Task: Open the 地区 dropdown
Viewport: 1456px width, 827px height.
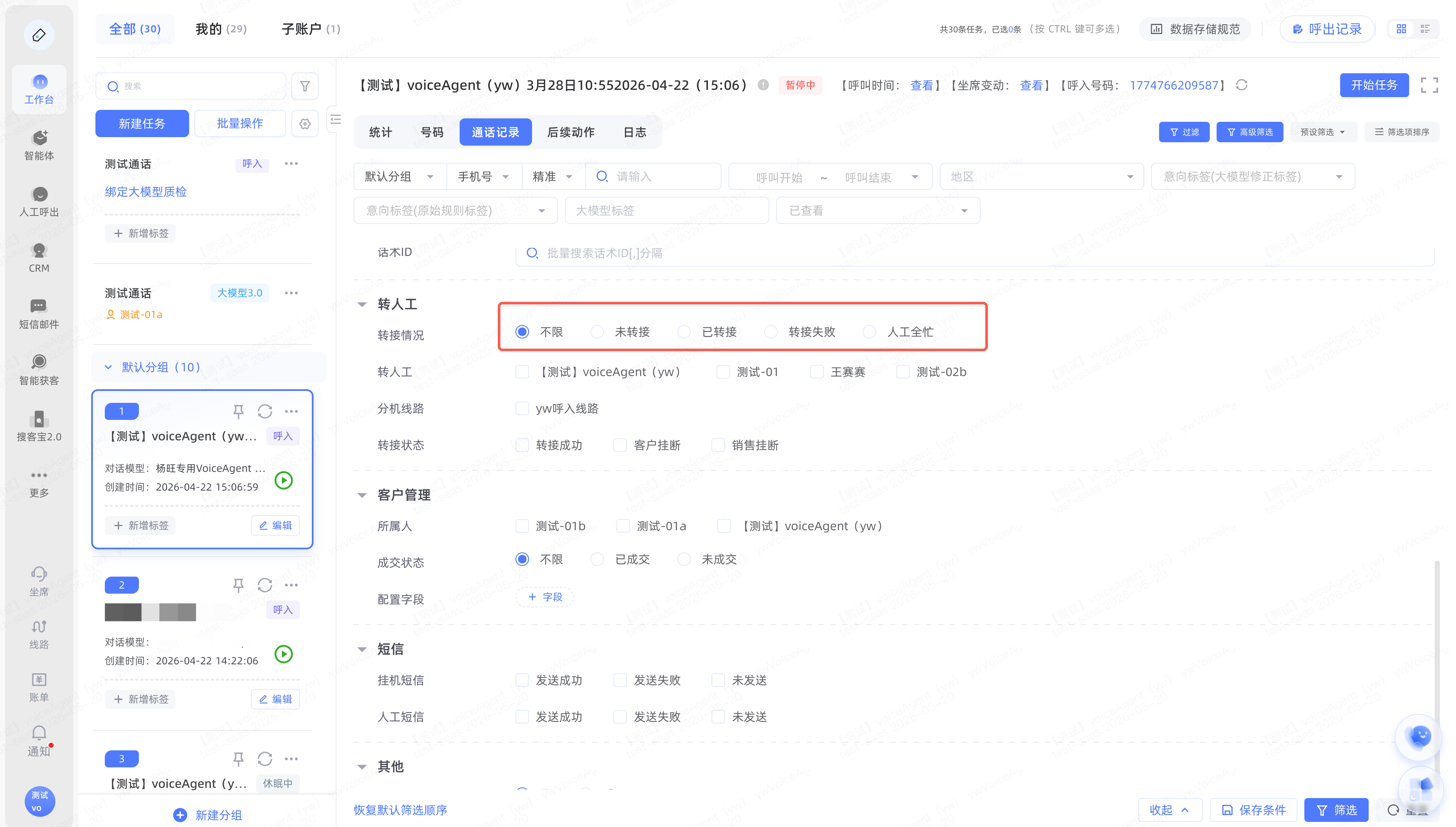Action: 1041,177
